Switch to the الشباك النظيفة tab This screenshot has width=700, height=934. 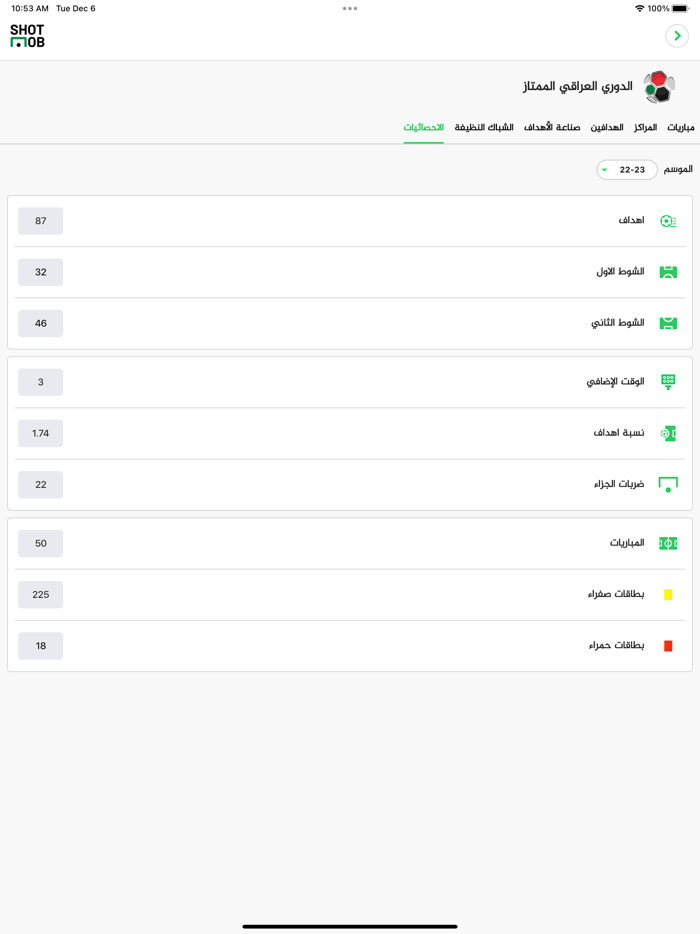[x=484, y=127]
